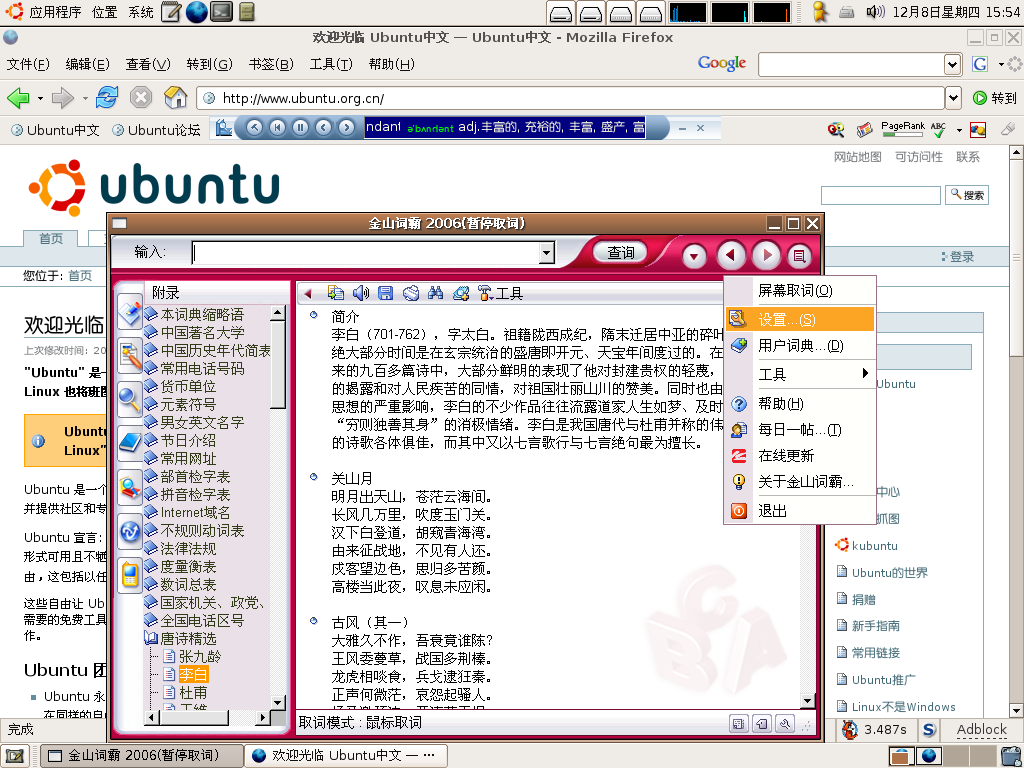This screenshot has height=768, width=1024.
Task: Click the save floppy disk icon
Action: pyautogui.click(x=385, y=293)
